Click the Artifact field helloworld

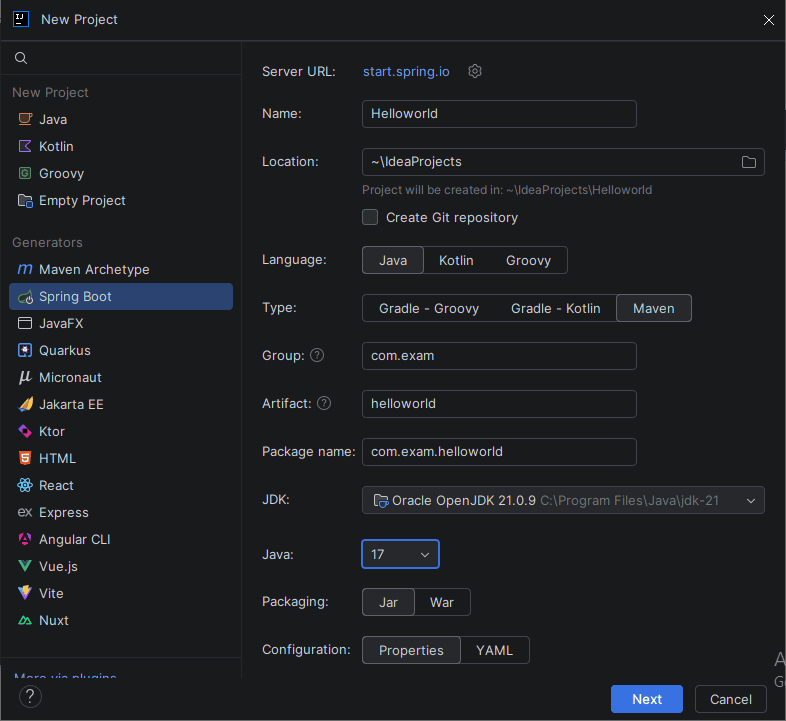pos(499,404)
